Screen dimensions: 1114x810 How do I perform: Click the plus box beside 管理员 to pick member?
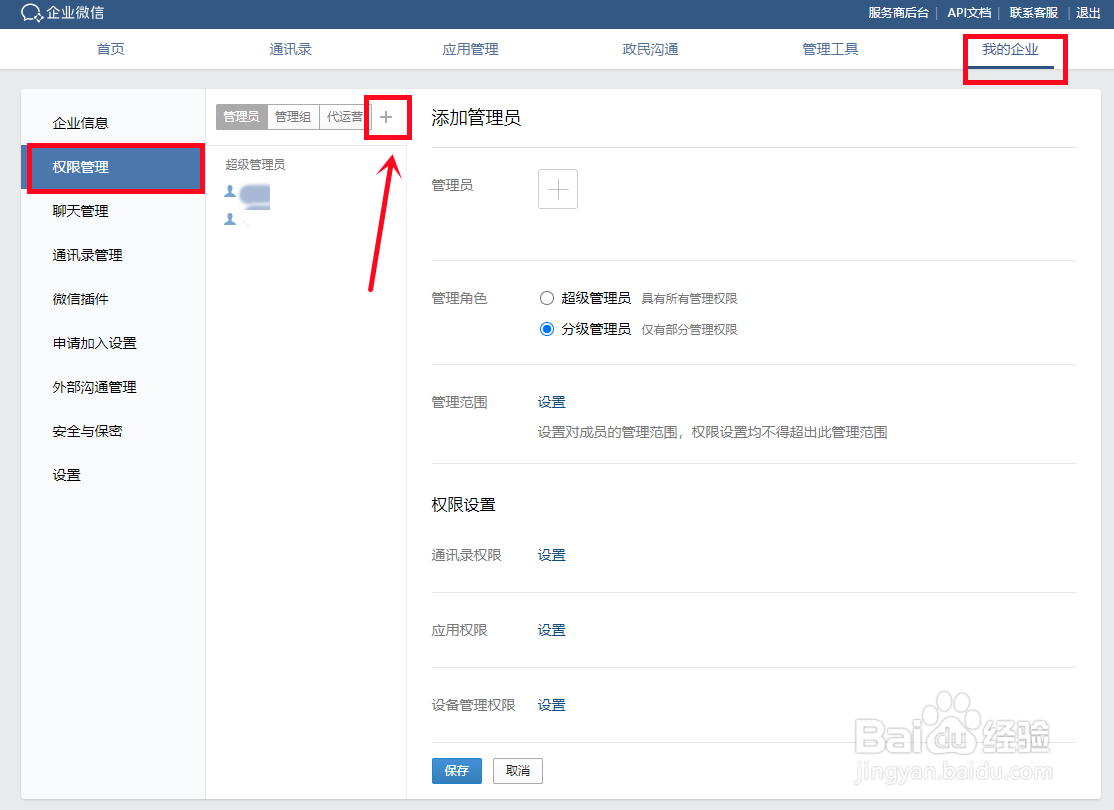tap(557, 188)
